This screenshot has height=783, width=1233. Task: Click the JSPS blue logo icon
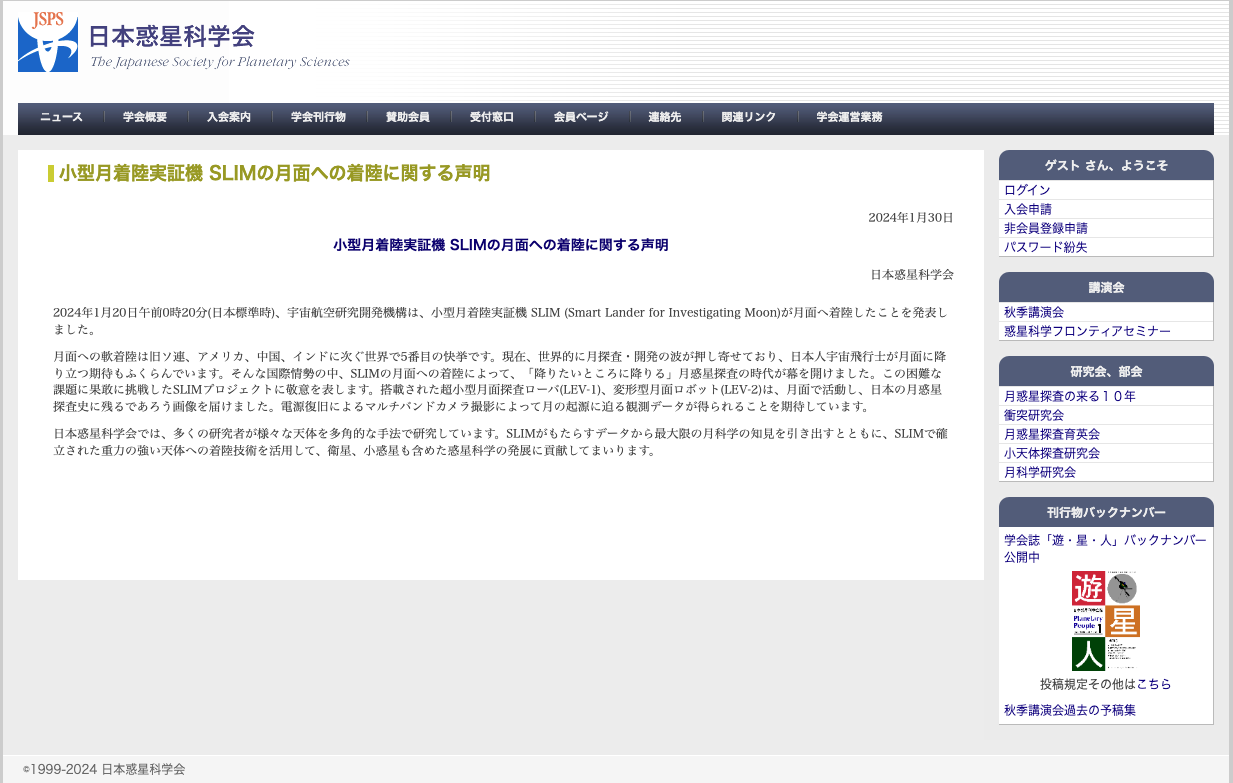pyautogui.click(x=48, y=41)
